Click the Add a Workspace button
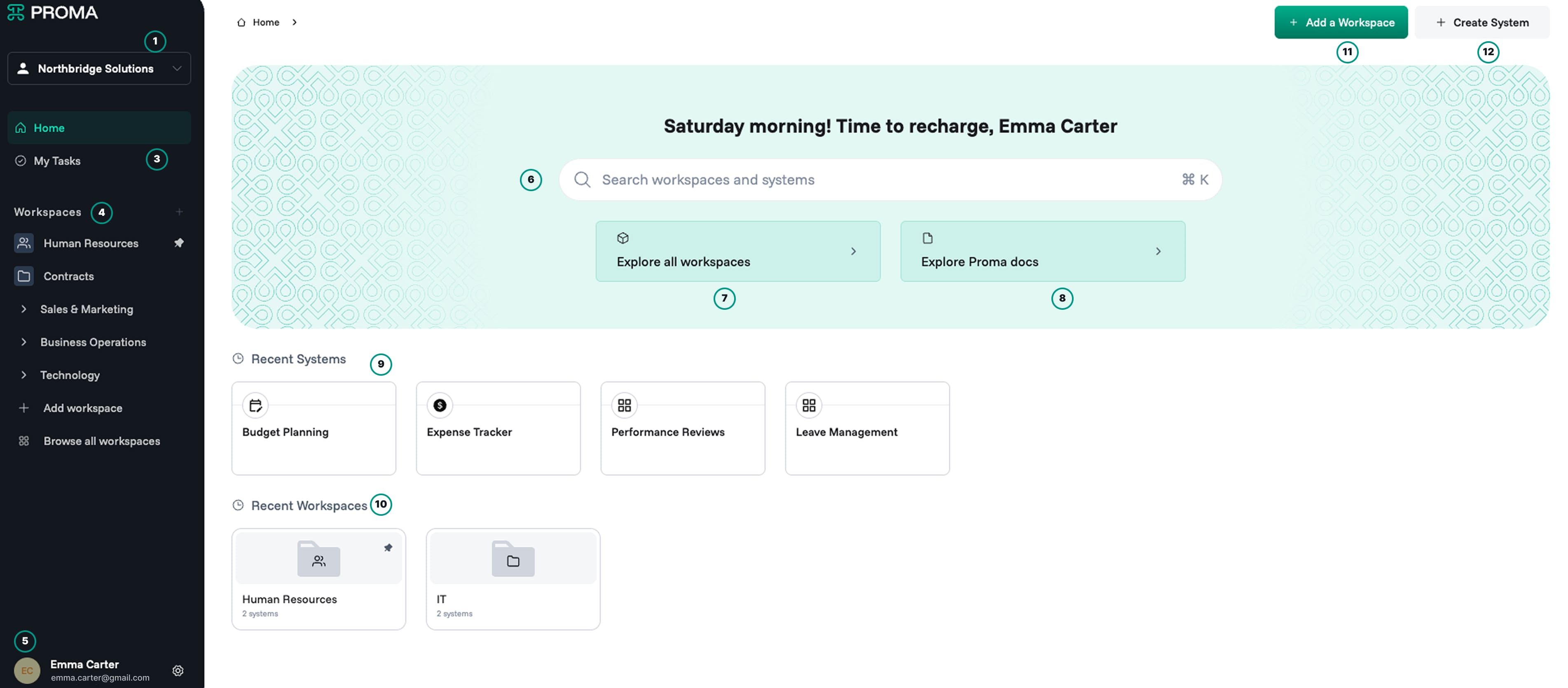Viewport: 1568px width, 688px height. (1341, 23)
